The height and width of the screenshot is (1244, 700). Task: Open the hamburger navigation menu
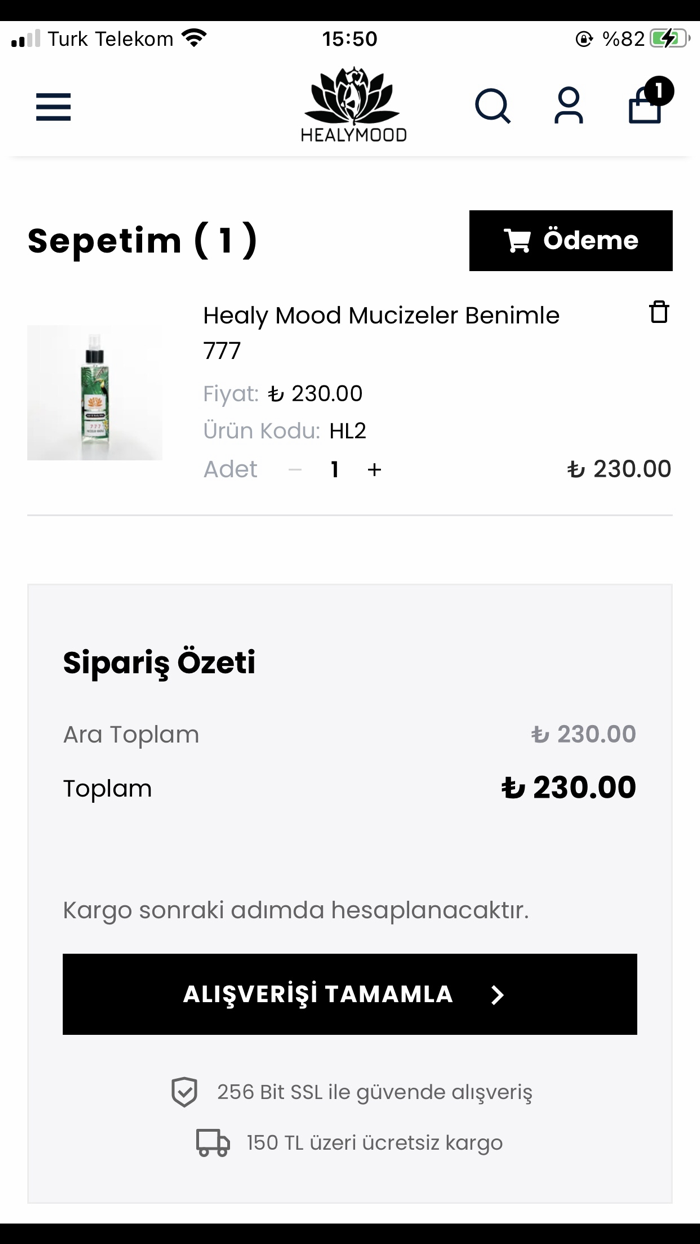[53, 107]
